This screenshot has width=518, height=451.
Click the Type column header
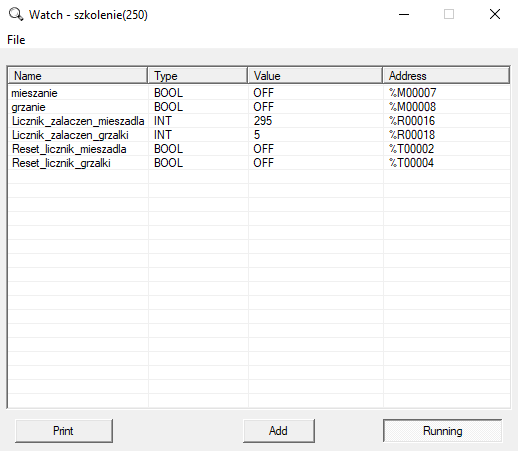[198, 75]
